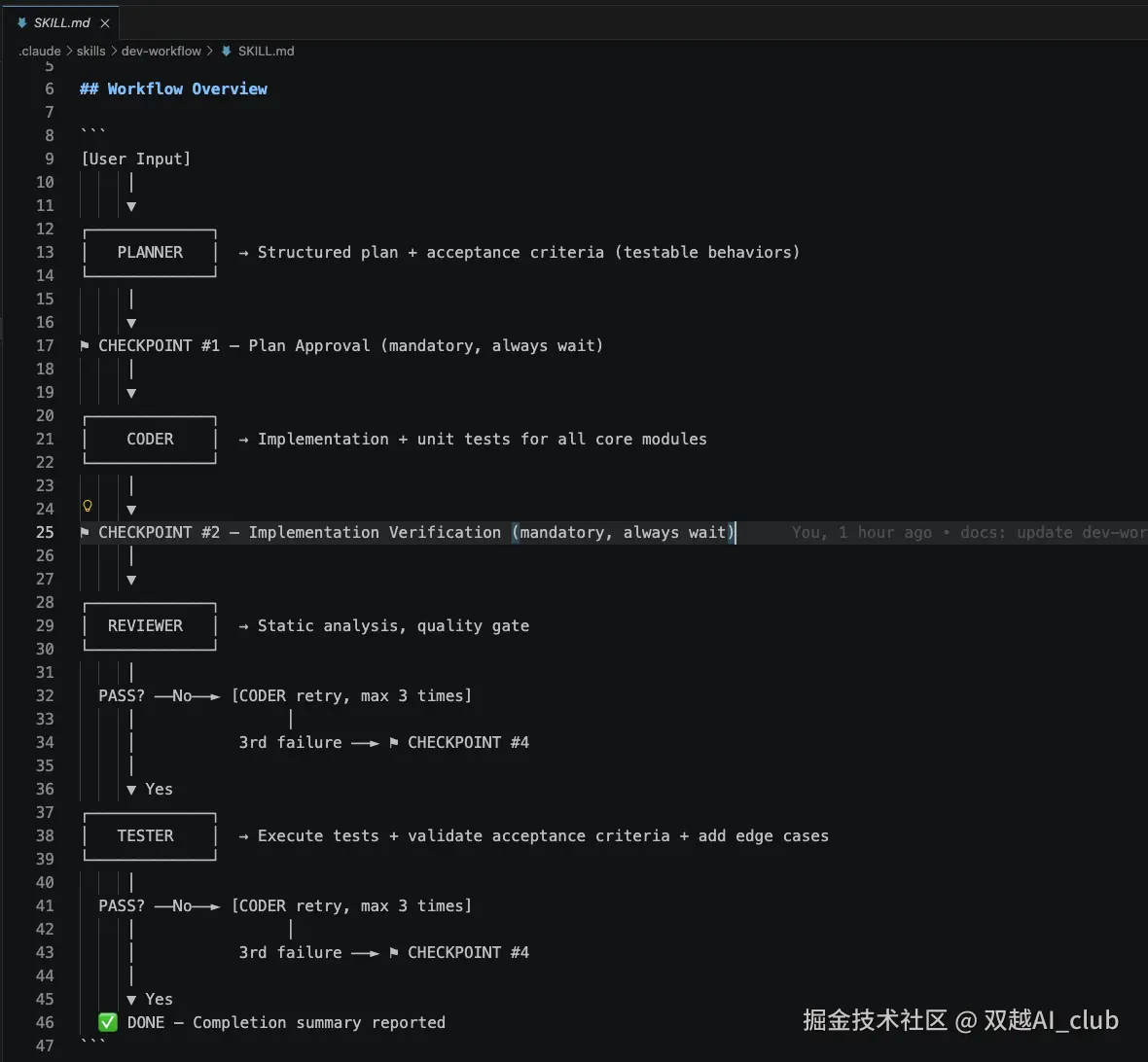The width and height of the screenshot is (1148, 1062).
Task: Click line number 6 in gutter
Action: 49,88
